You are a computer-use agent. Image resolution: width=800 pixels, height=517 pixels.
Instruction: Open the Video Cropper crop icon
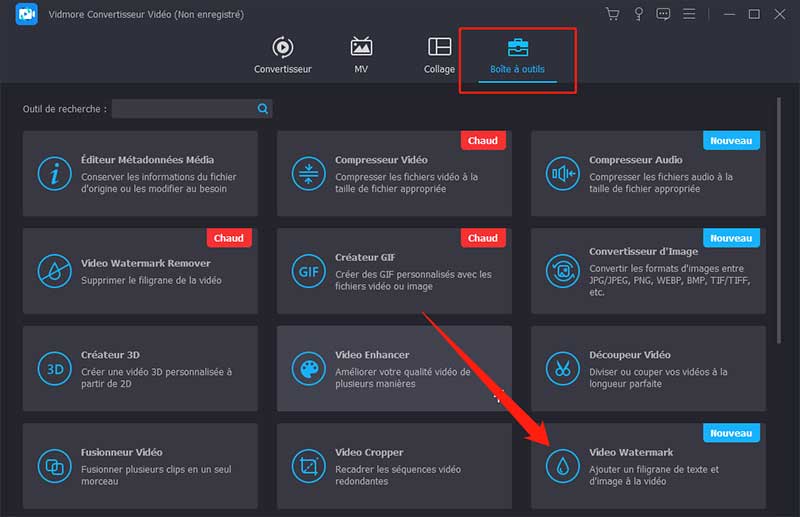pyautogui.click(x=309, y=466)
